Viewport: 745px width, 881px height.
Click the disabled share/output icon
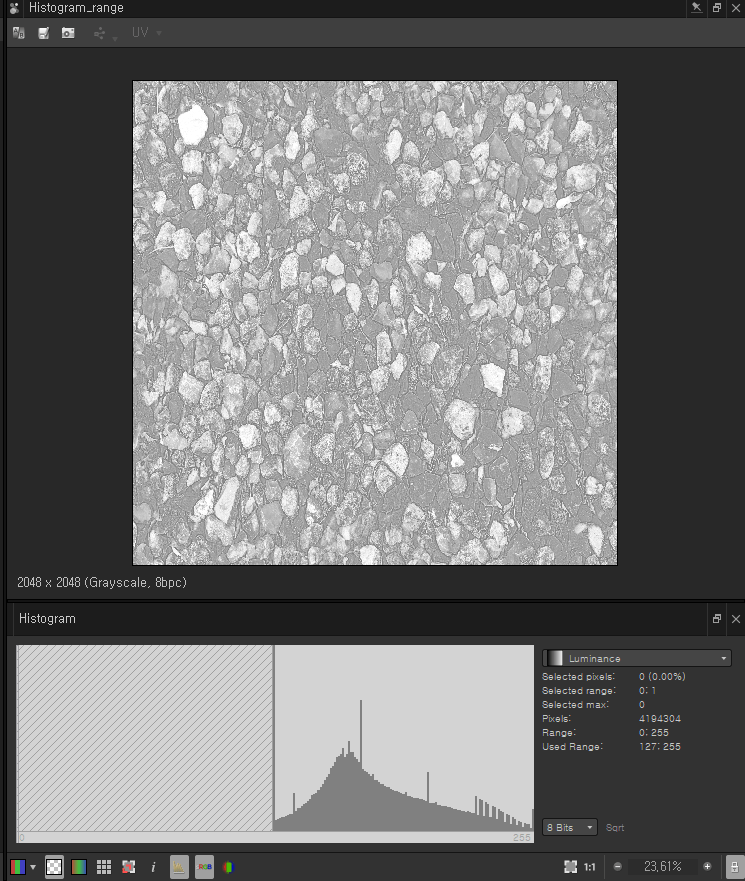click(99, 34)
